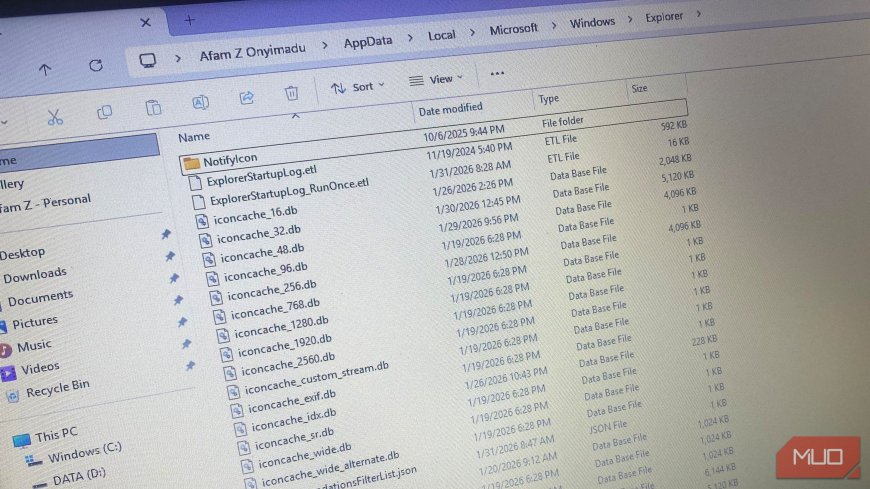Click the Refresh button

[96, 65]
